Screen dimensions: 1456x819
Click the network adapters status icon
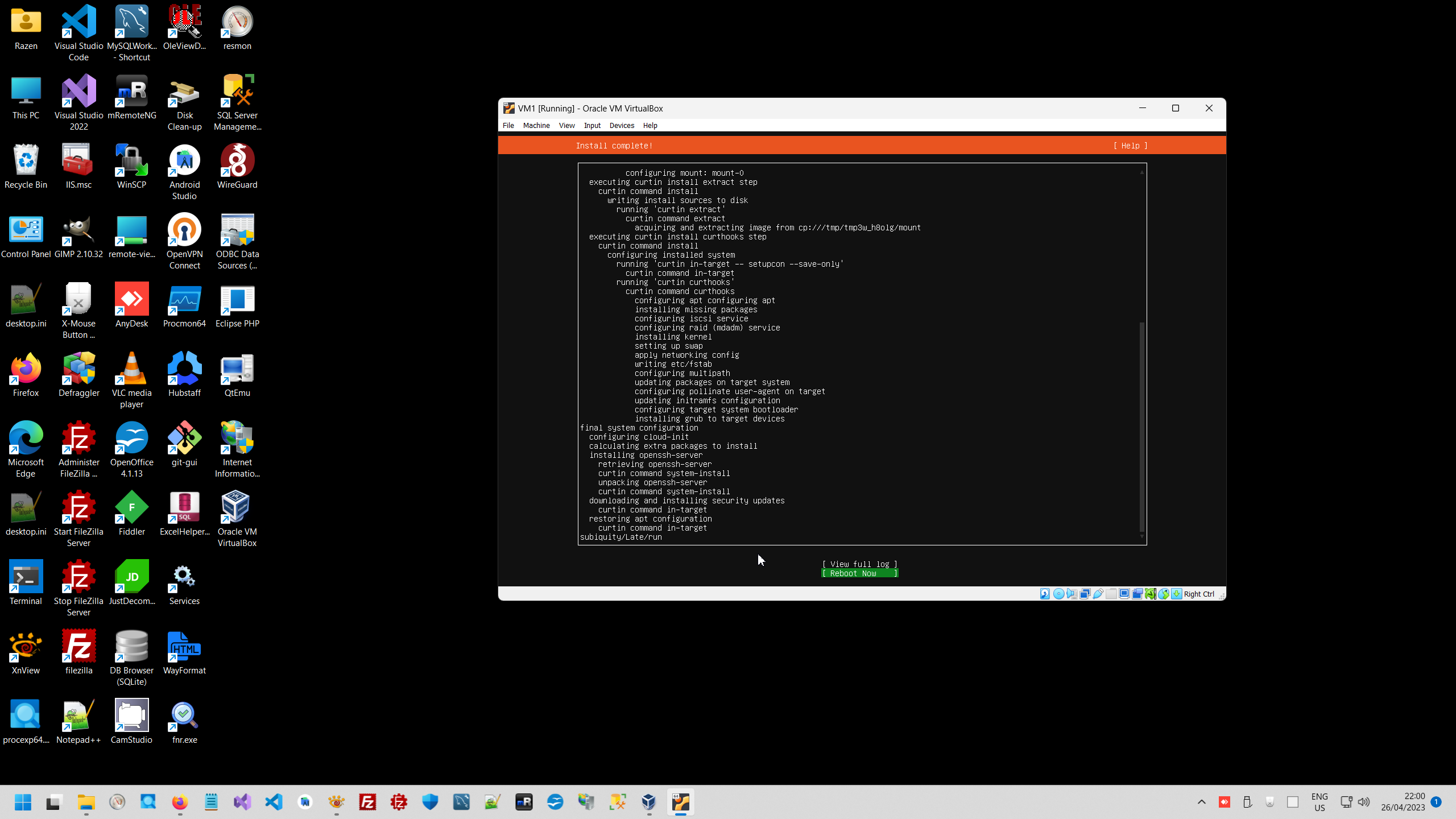tap(1085, 594)
